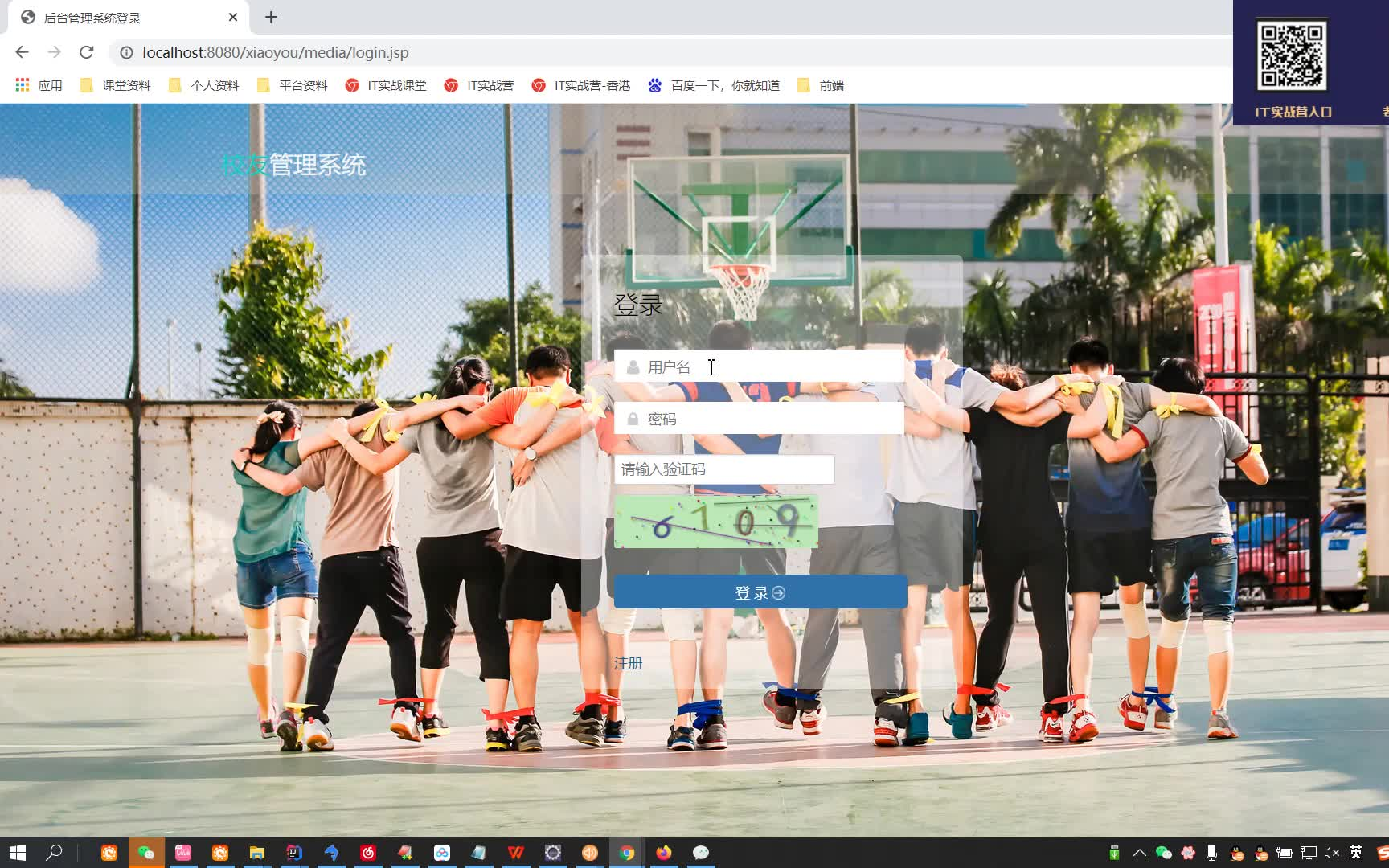Close the 后台管理系统登录 tab
The width and height of the screenshot is (1389, 868).
tap(233, 17)
